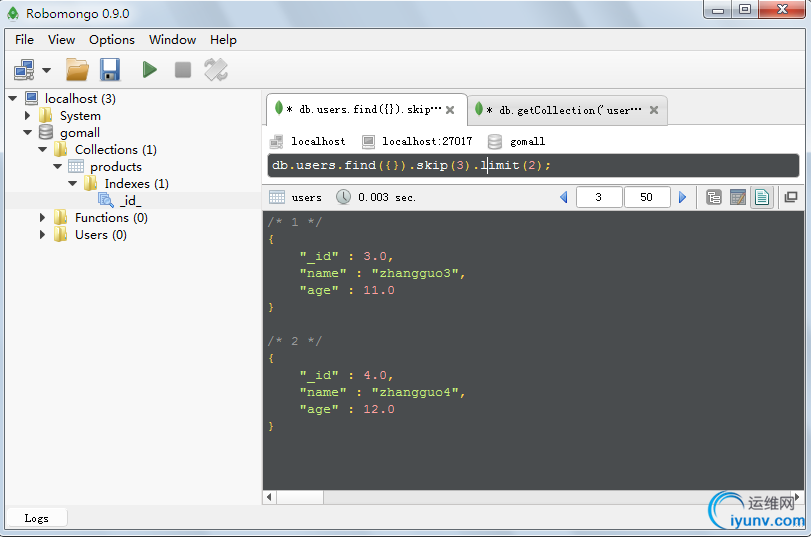Click the 0.003 sec. execution time label
811x537 pixels.
(386, 197)
